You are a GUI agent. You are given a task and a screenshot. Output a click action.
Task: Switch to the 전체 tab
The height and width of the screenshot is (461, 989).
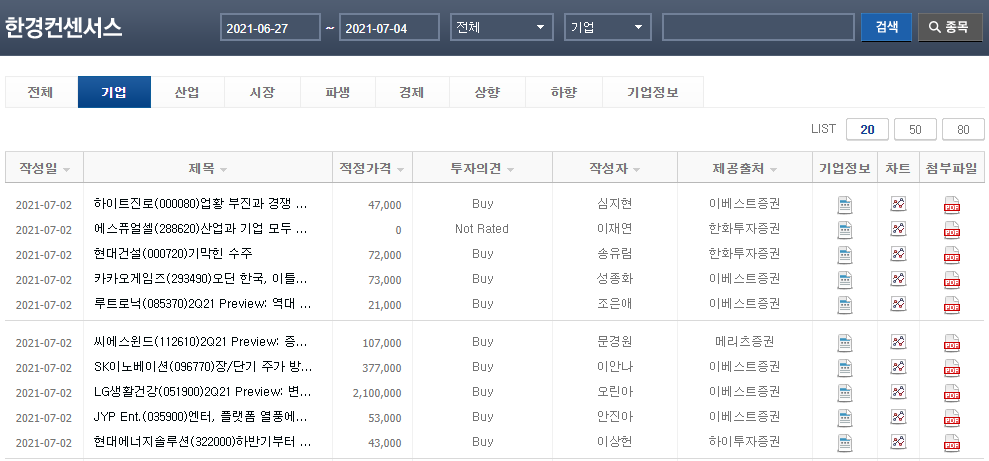pos(41,92)
